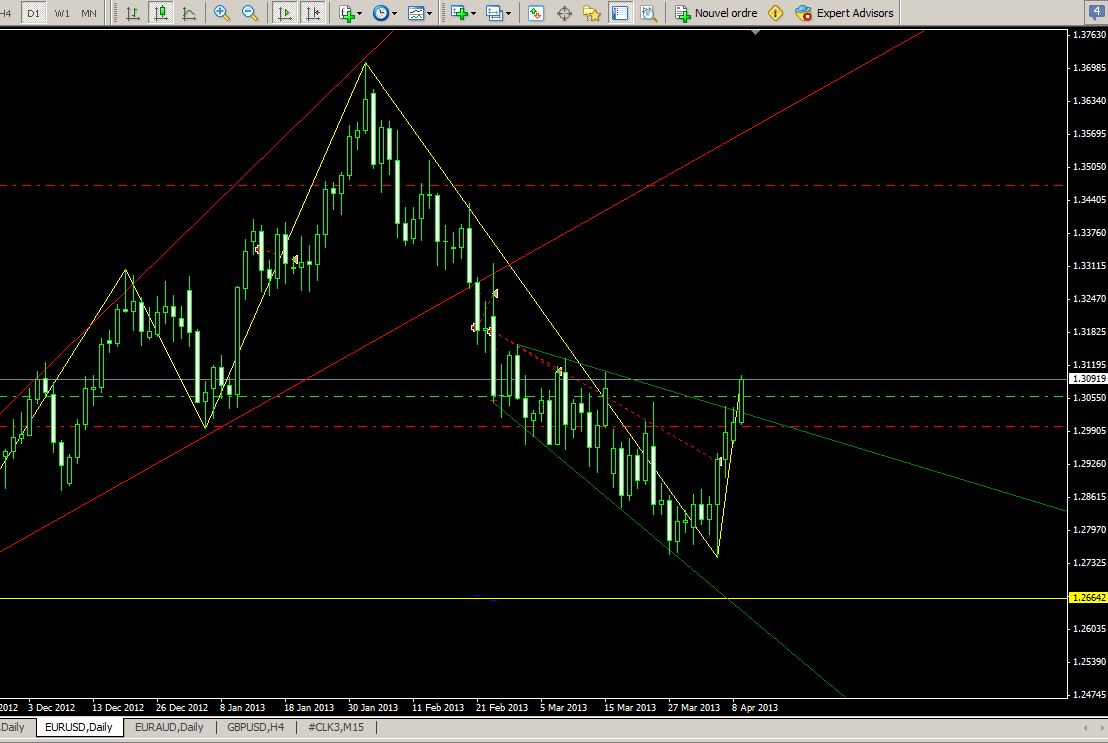Toggle auto scroll chart button
This screenshot has height=743, width=1108.
tap(285, 13)
